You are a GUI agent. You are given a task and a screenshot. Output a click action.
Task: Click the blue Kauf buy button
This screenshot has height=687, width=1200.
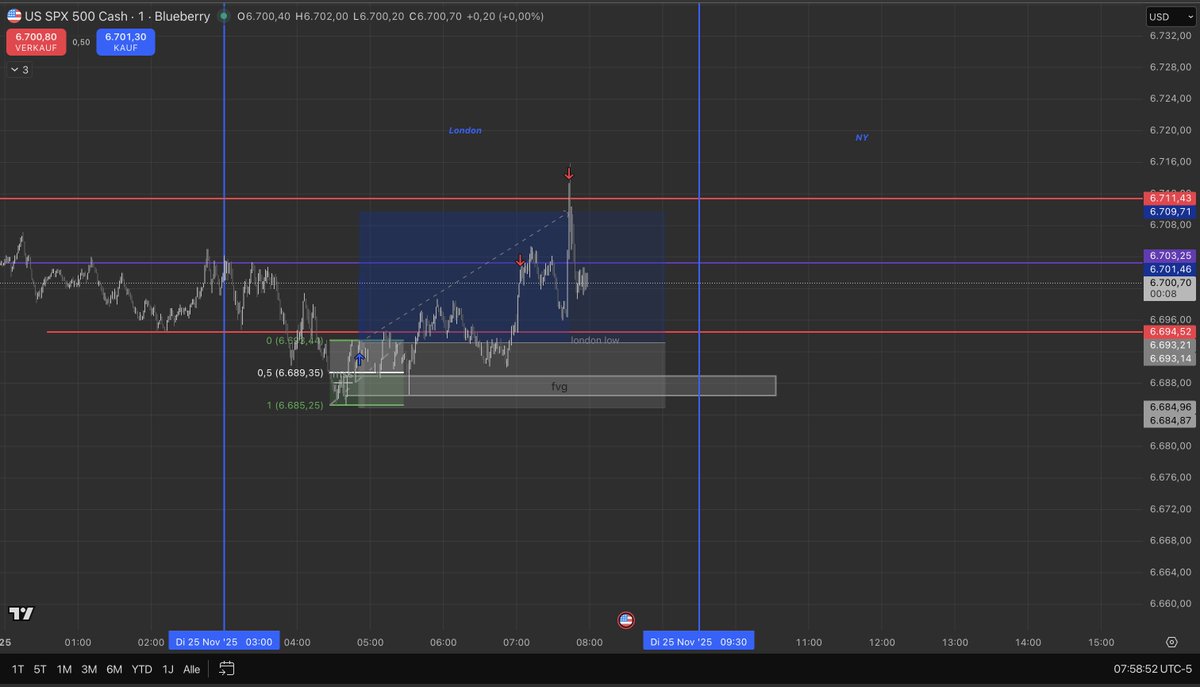tap(126, 42)
